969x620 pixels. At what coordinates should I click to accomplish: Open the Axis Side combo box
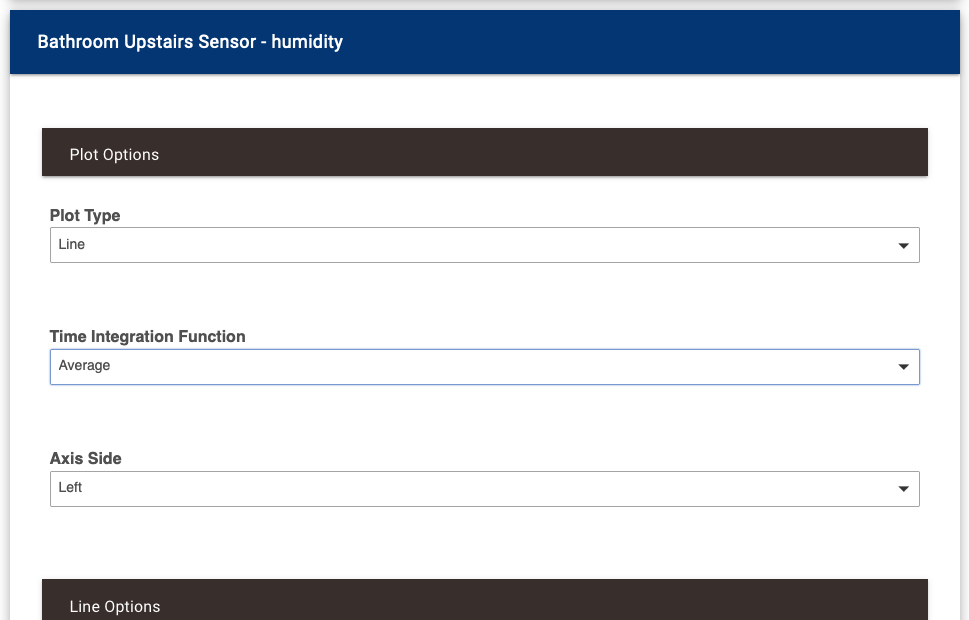pos(484,489)
